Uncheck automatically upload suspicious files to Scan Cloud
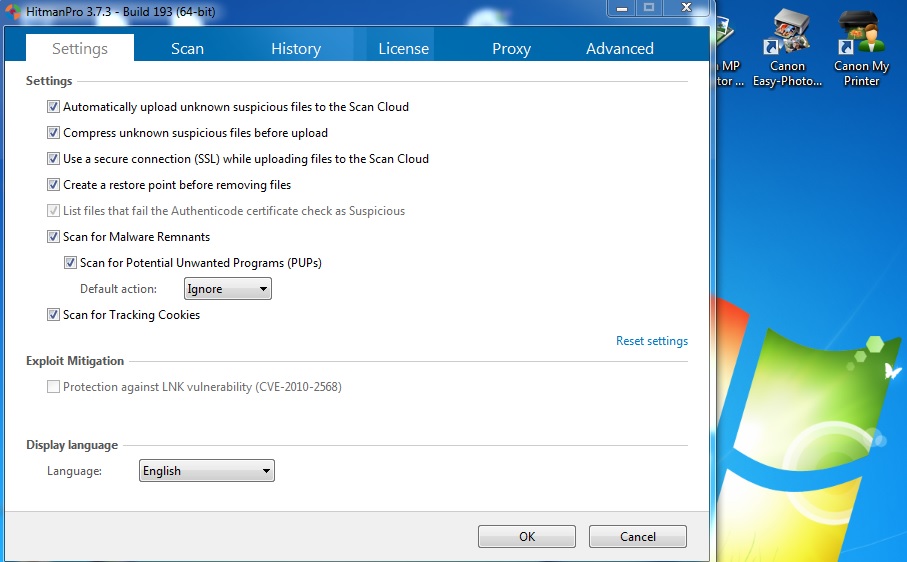907x562 pixels. [53, 107]
